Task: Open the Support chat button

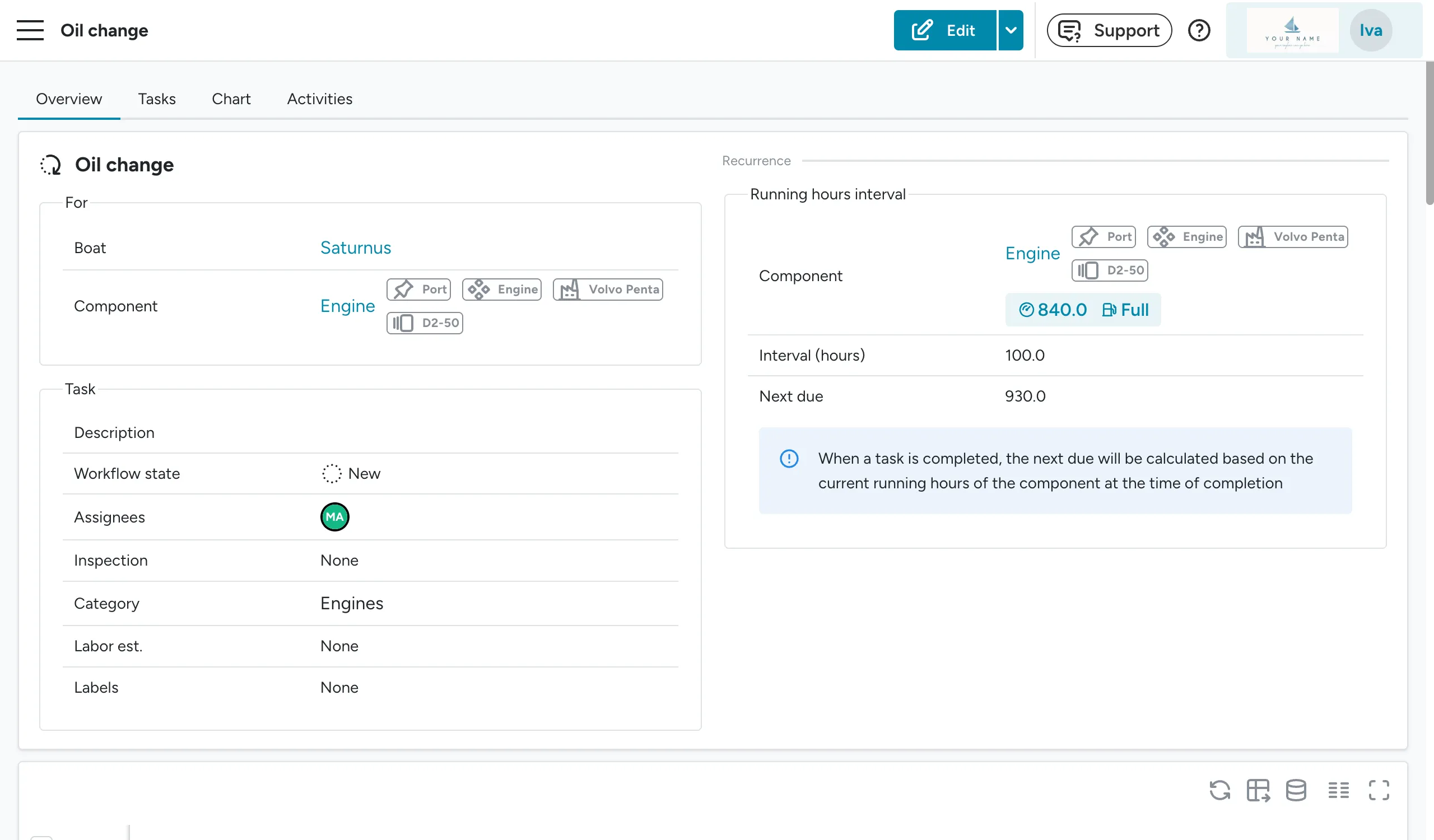Action: click(1109, 30)
